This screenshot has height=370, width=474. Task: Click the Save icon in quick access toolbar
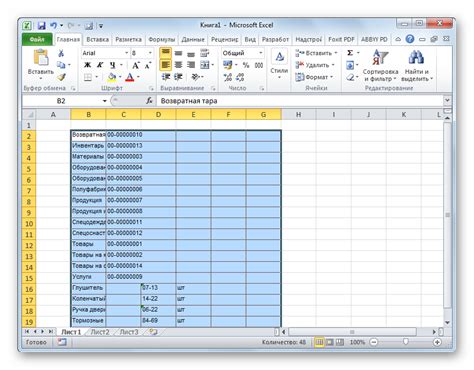[x=41, y=26]
